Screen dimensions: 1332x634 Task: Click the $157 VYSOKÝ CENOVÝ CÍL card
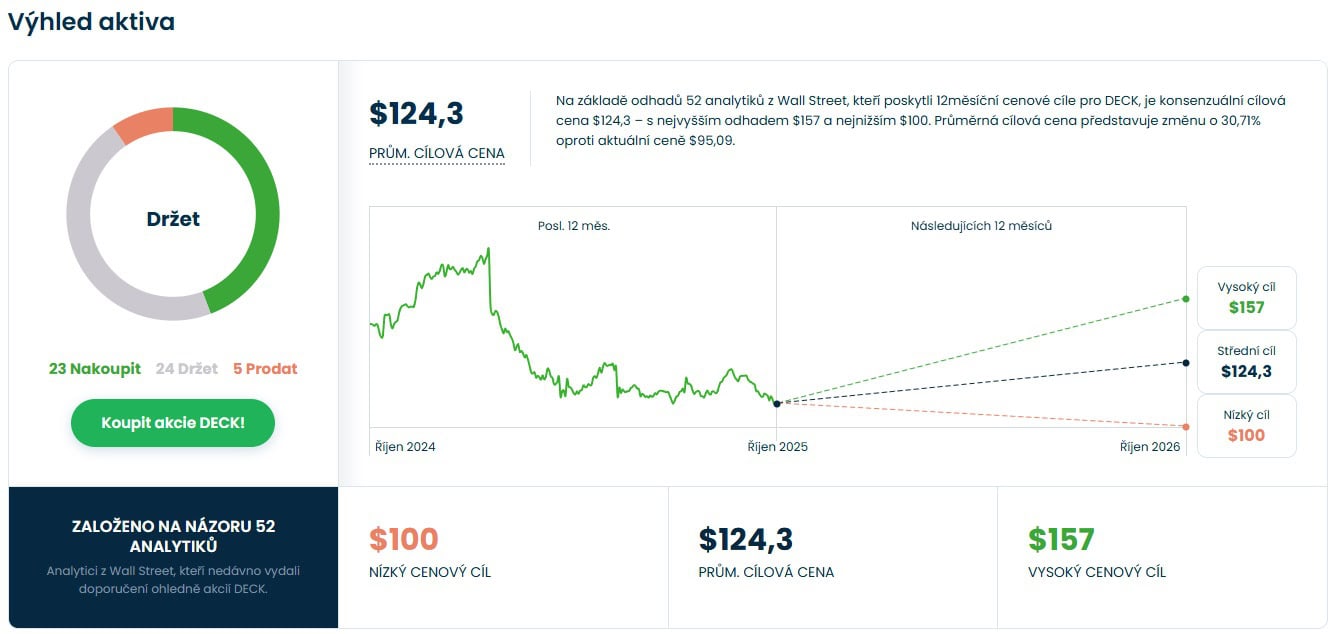tap(1162, 556)
